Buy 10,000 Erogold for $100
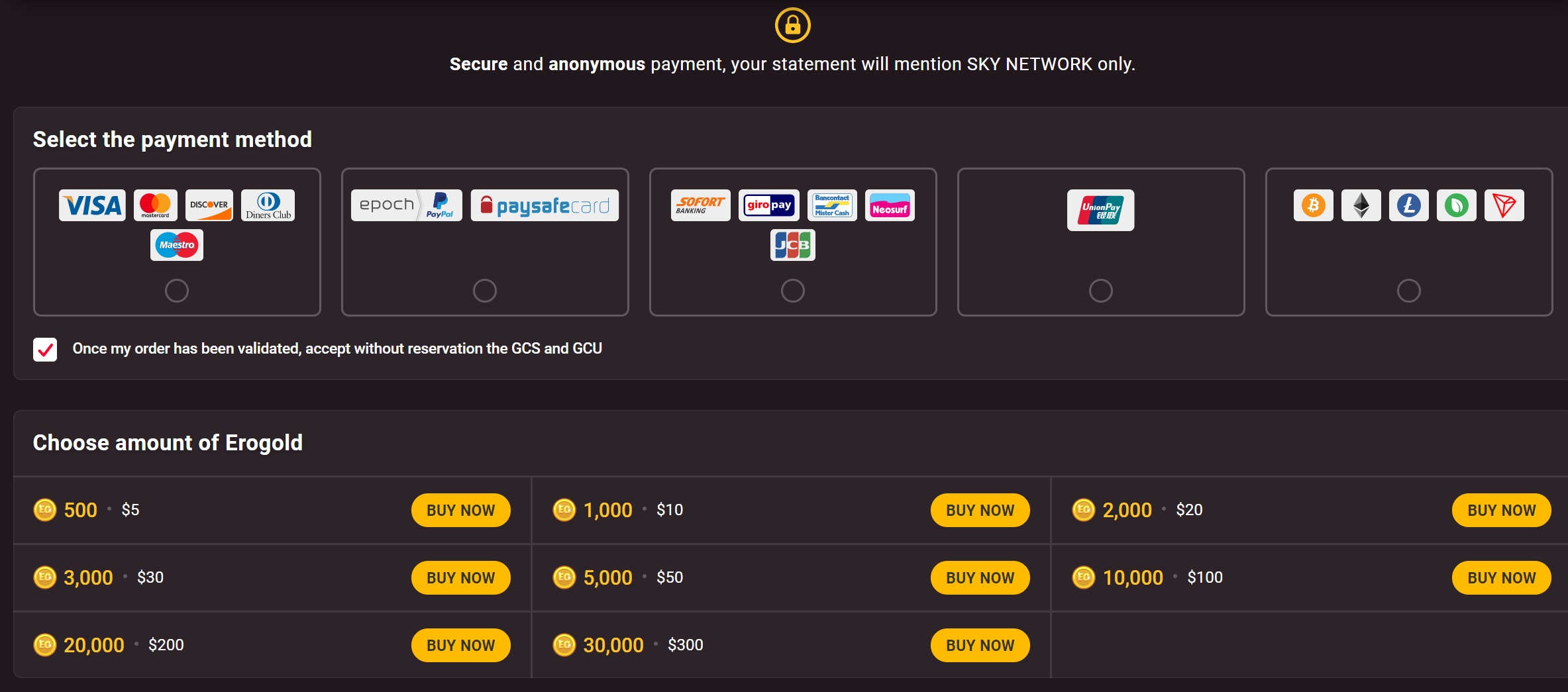Screen dimensions: 1568x692 click(x=1501, y=577)
